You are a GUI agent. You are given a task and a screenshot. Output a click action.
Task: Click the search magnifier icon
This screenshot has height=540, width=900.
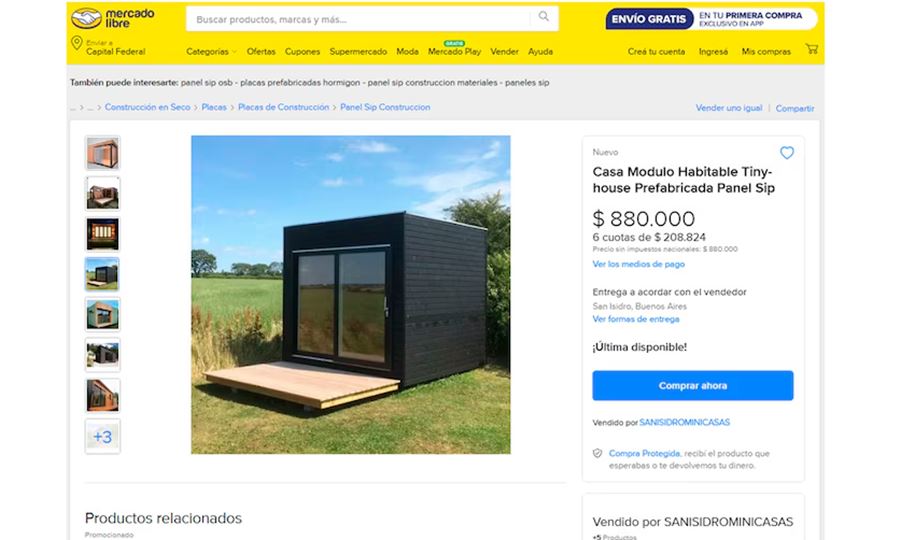pos(544,17)
